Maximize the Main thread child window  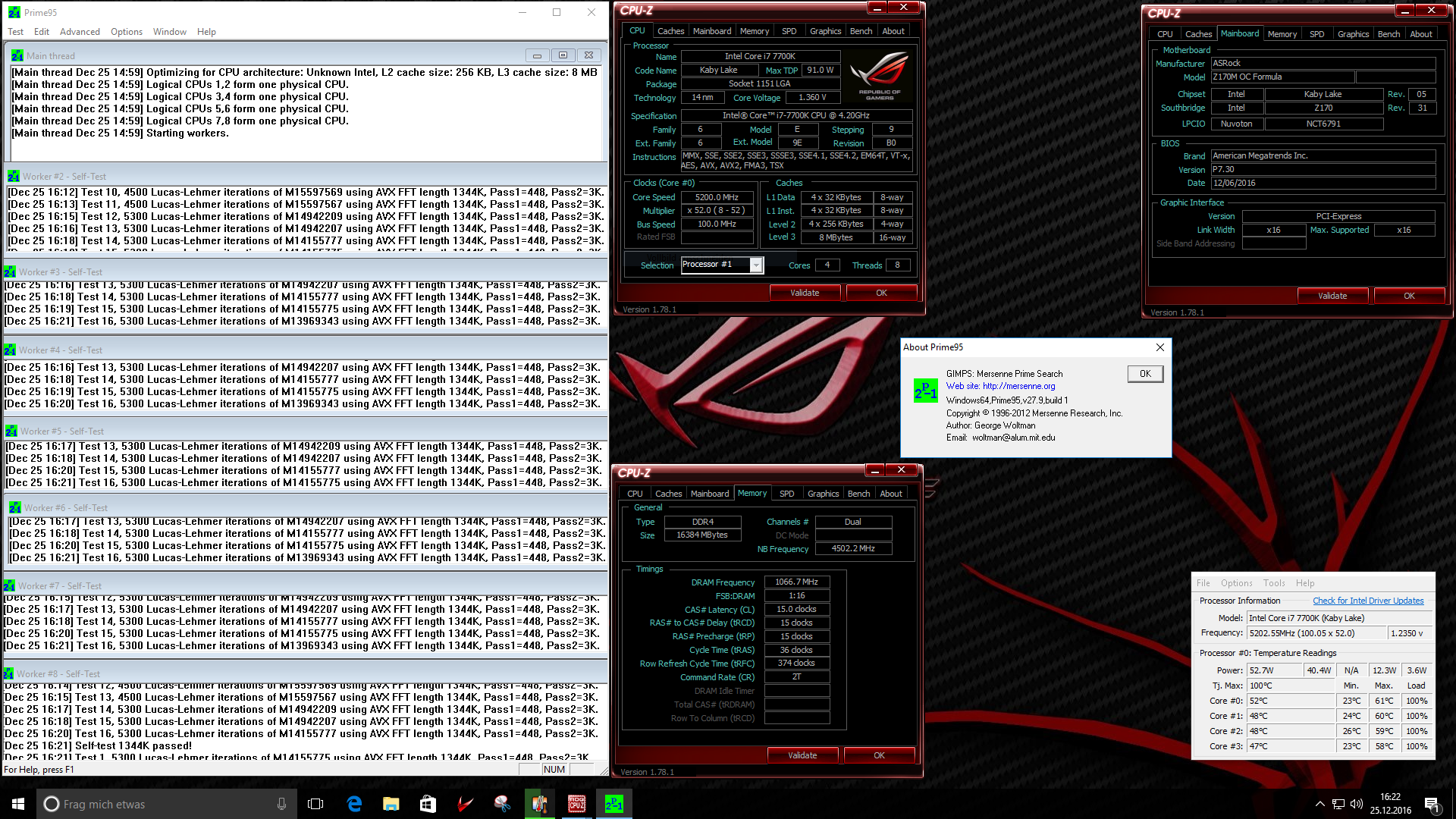pos(563,55)
